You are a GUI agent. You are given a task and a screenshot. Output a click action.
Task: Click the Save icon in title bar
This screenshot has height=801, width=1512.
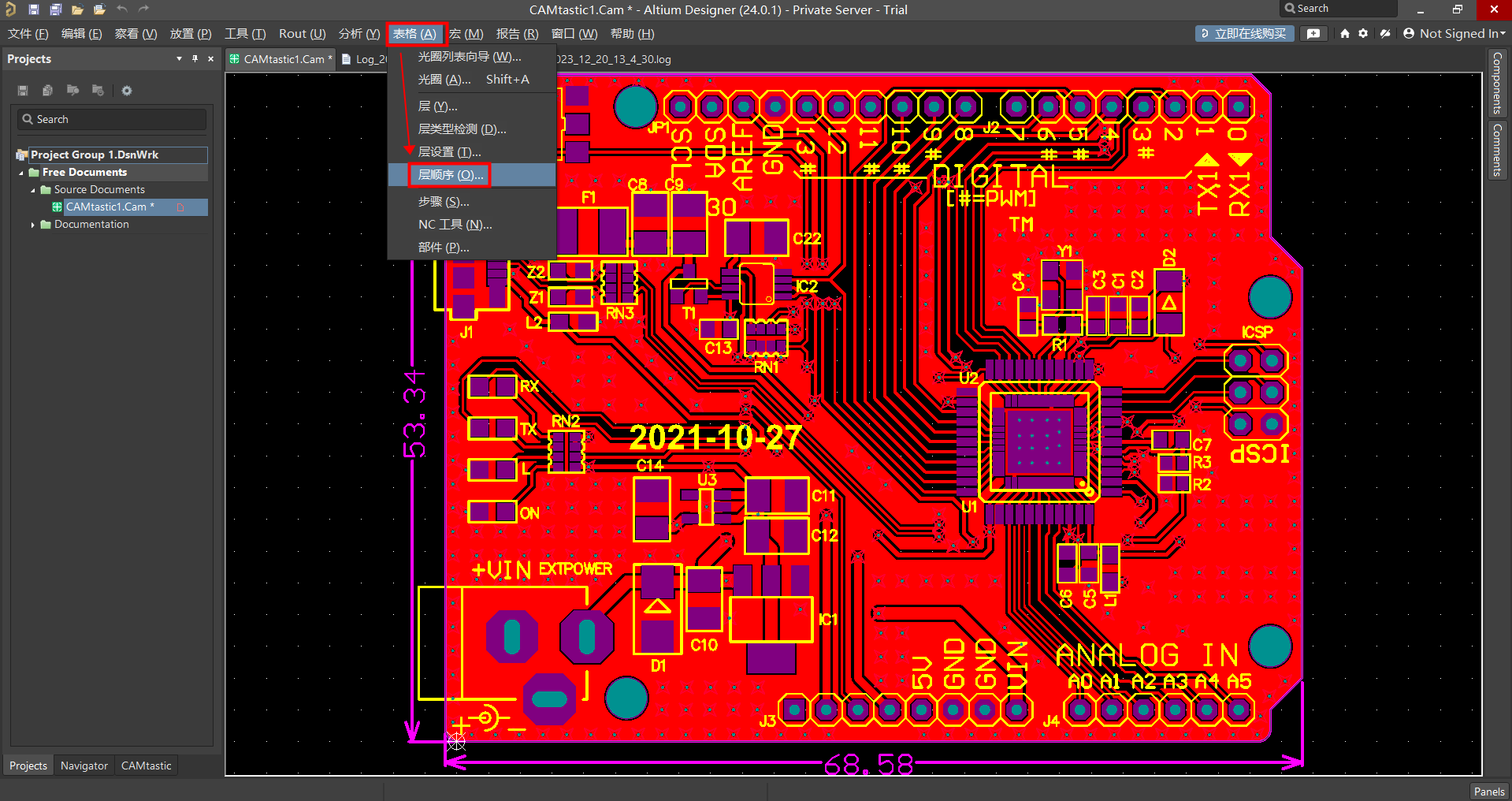(33, 9)
